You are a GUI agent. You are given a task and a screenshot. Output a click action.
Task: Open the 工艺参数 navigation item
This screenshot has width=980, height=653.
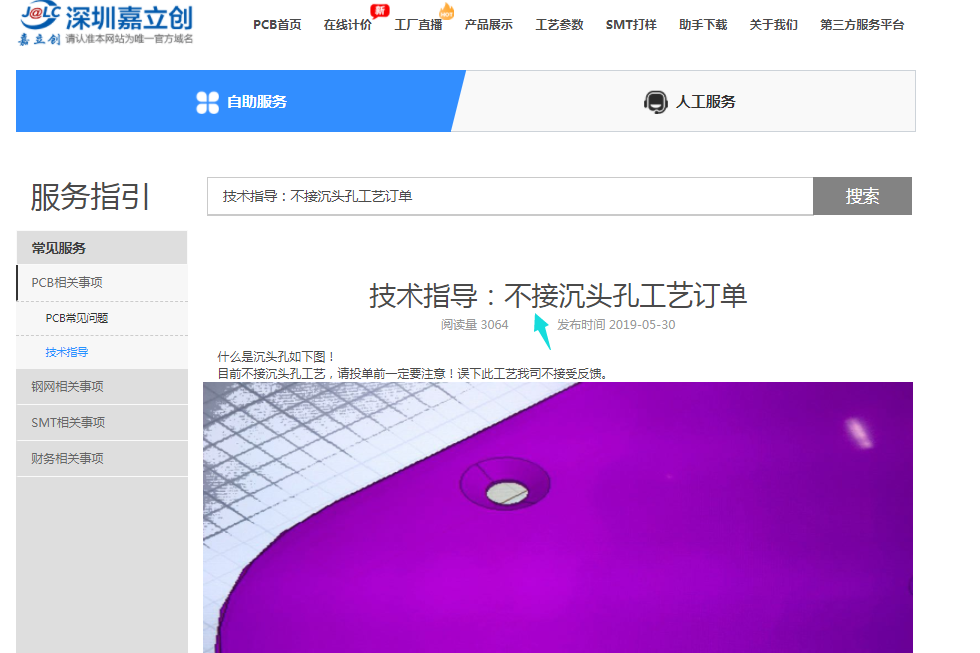pyautogui.click(x=560, y=25)
